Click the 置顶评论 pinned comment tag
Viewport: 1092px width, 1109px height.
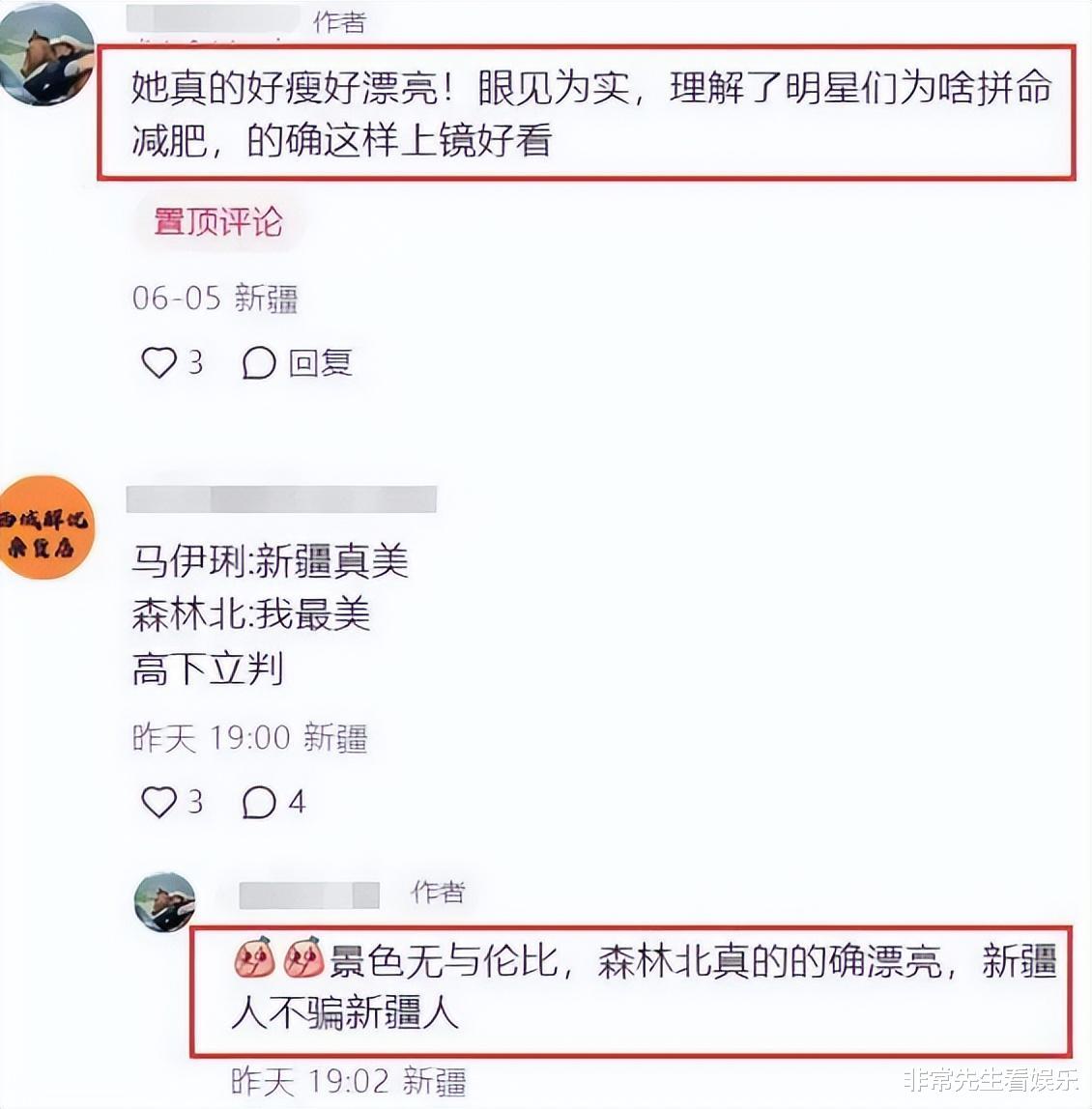(218, 222)
